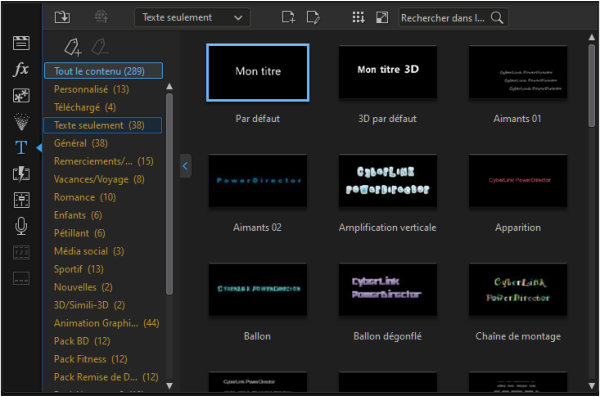Select Général (38) tag
This screenshot has height=397, width=600.
tap(81, 143)
